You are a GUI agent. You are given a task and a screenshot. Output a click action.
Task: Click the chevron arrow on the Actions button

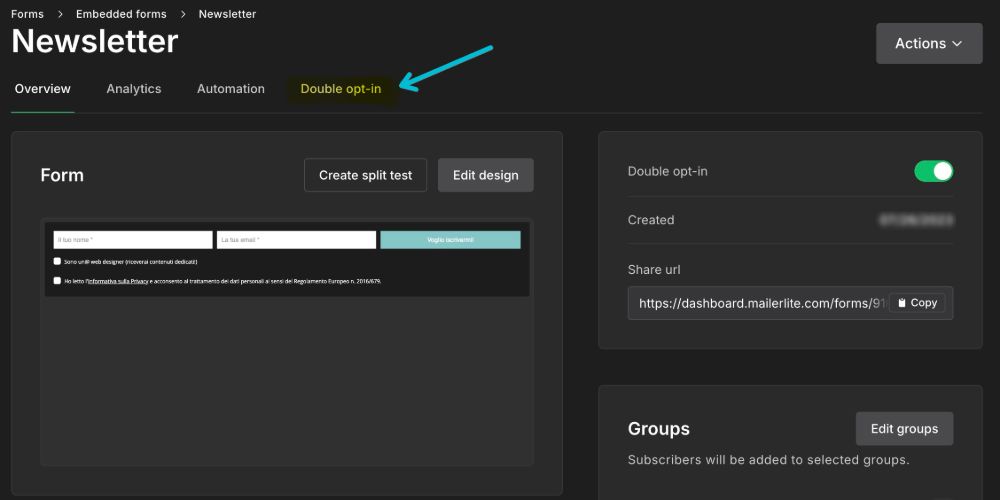pyautogui.click(x=957, y=44)
